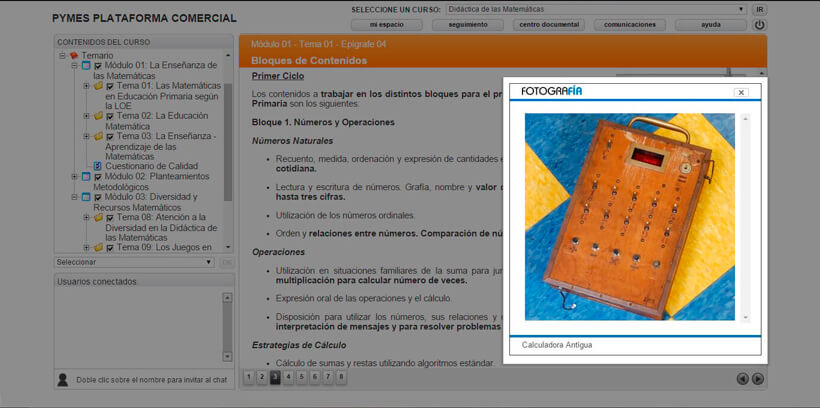Open the ayuda menu
The height and width of the screenshot is (408, 820).
click(x=711, y=25)
